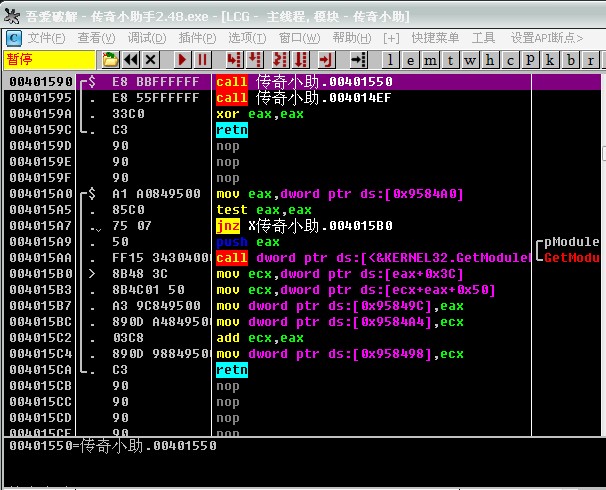606x490 pixels.
Task: Open breakpoints window with 'b' button
Action: point(570,60)
